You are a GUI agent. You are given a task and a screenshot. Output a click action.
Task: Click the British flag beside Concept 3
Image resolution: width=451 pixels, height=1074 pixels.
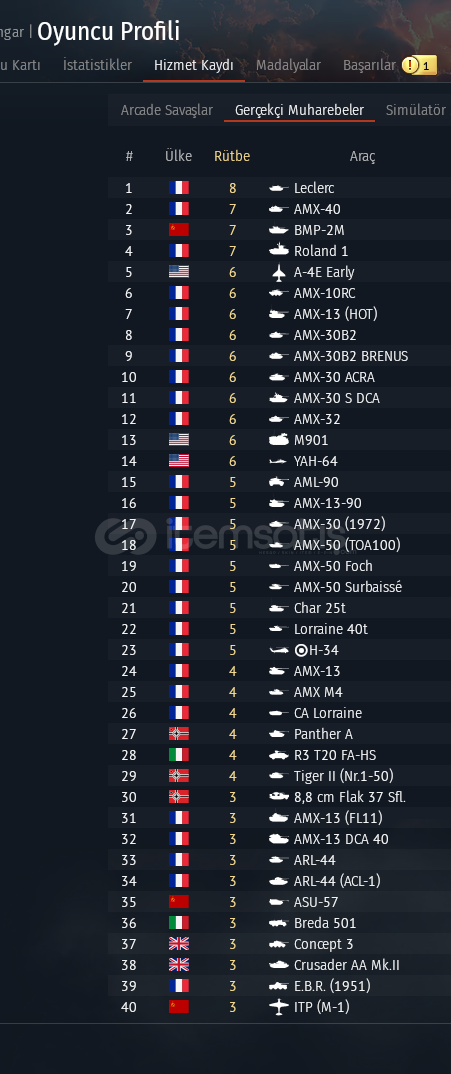[179, 945]
